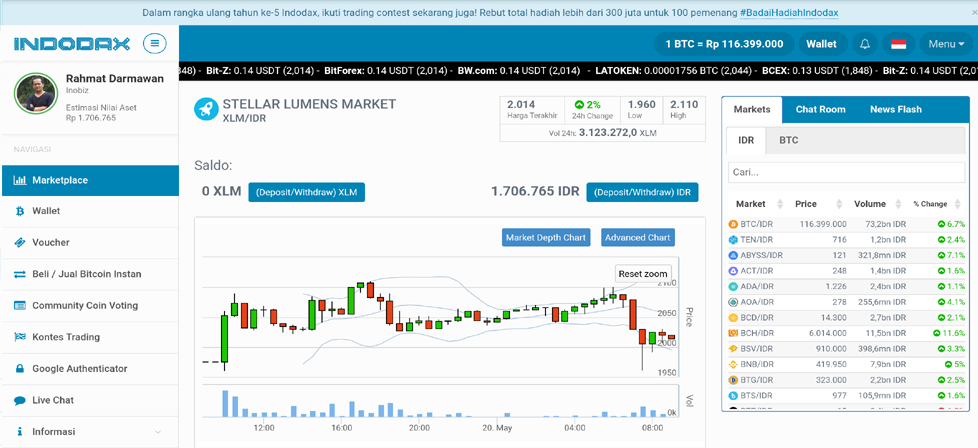Click the Informasi info icon
Viewport: 978px width, 448px height.
[x=19, y=432]
